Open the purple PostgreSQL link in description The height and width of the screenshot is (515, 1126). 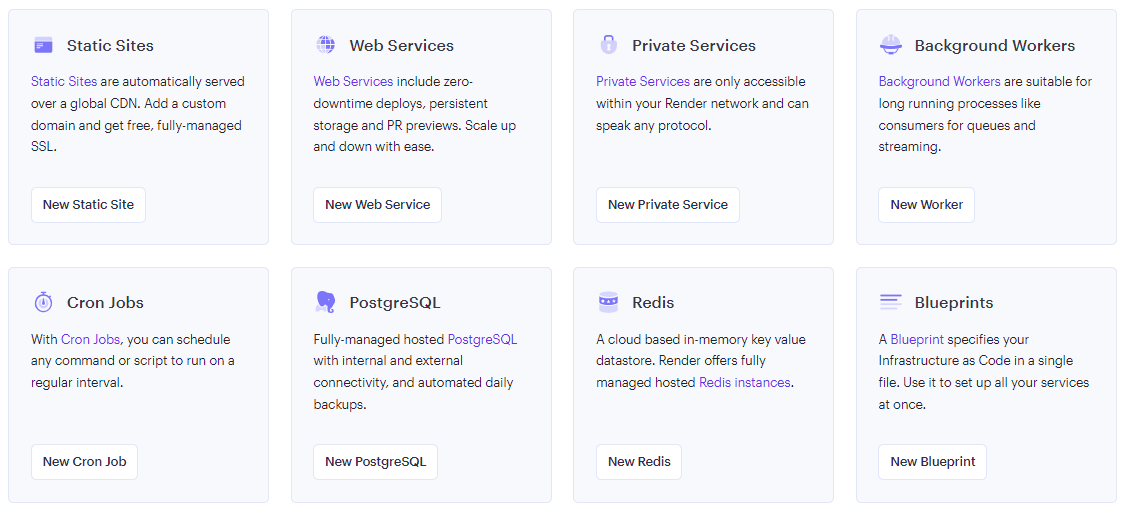click(x=483, y=339)
